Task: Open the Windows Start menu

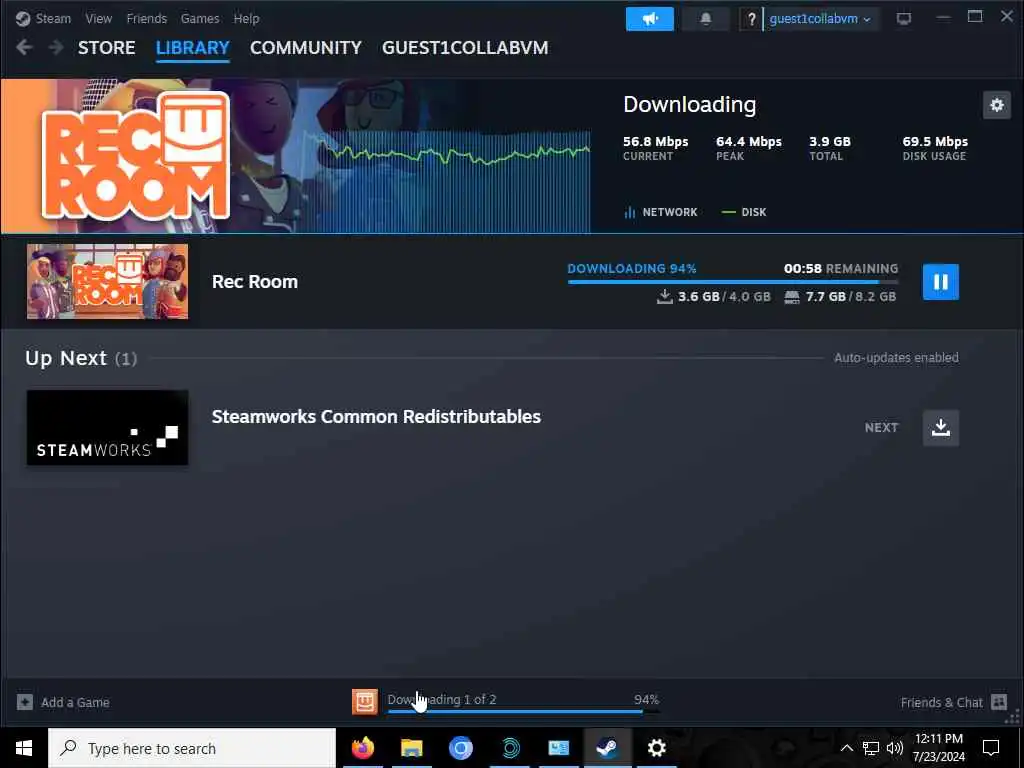Action: point(24,748)
